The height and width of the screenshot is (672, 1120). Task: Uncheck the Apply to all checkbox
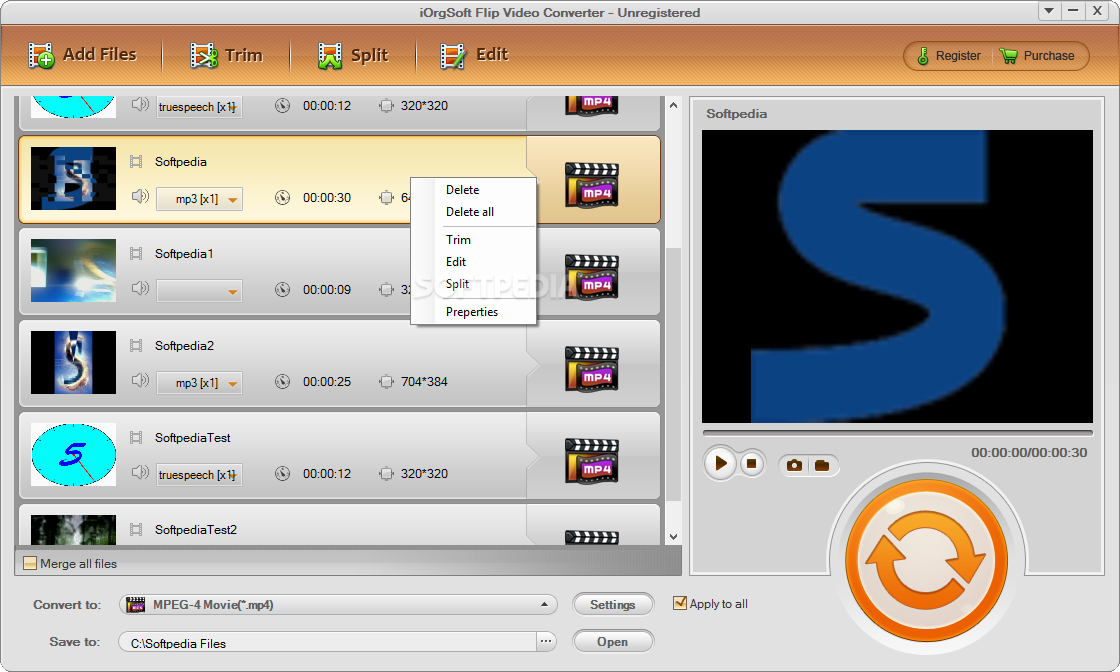click(680, 603)
